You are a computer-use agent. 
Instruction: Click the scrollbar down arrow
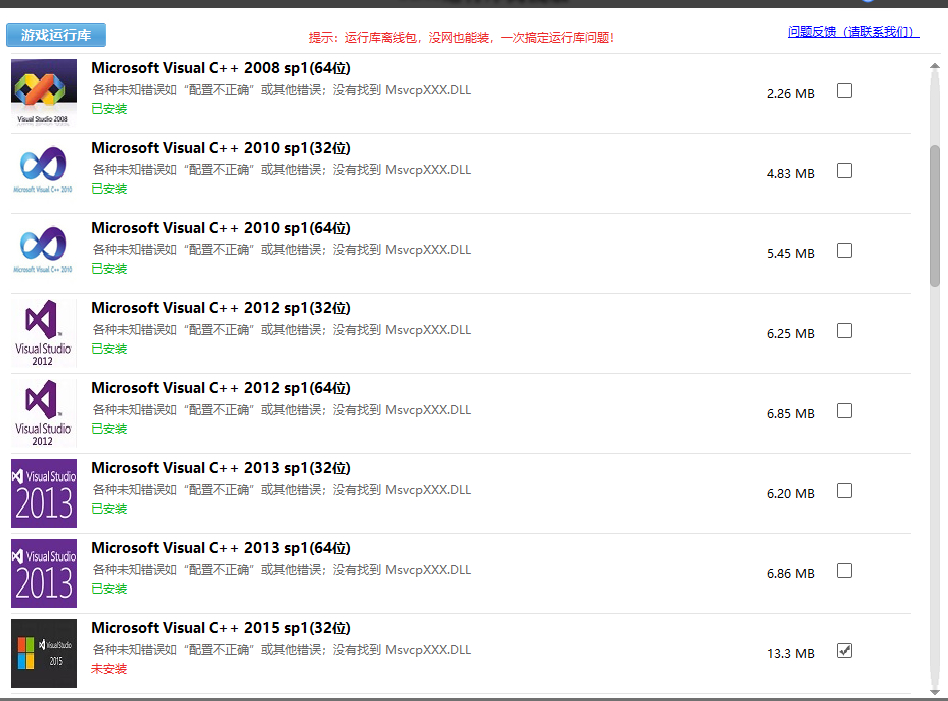pyautogui.click(x=935, y=692)
